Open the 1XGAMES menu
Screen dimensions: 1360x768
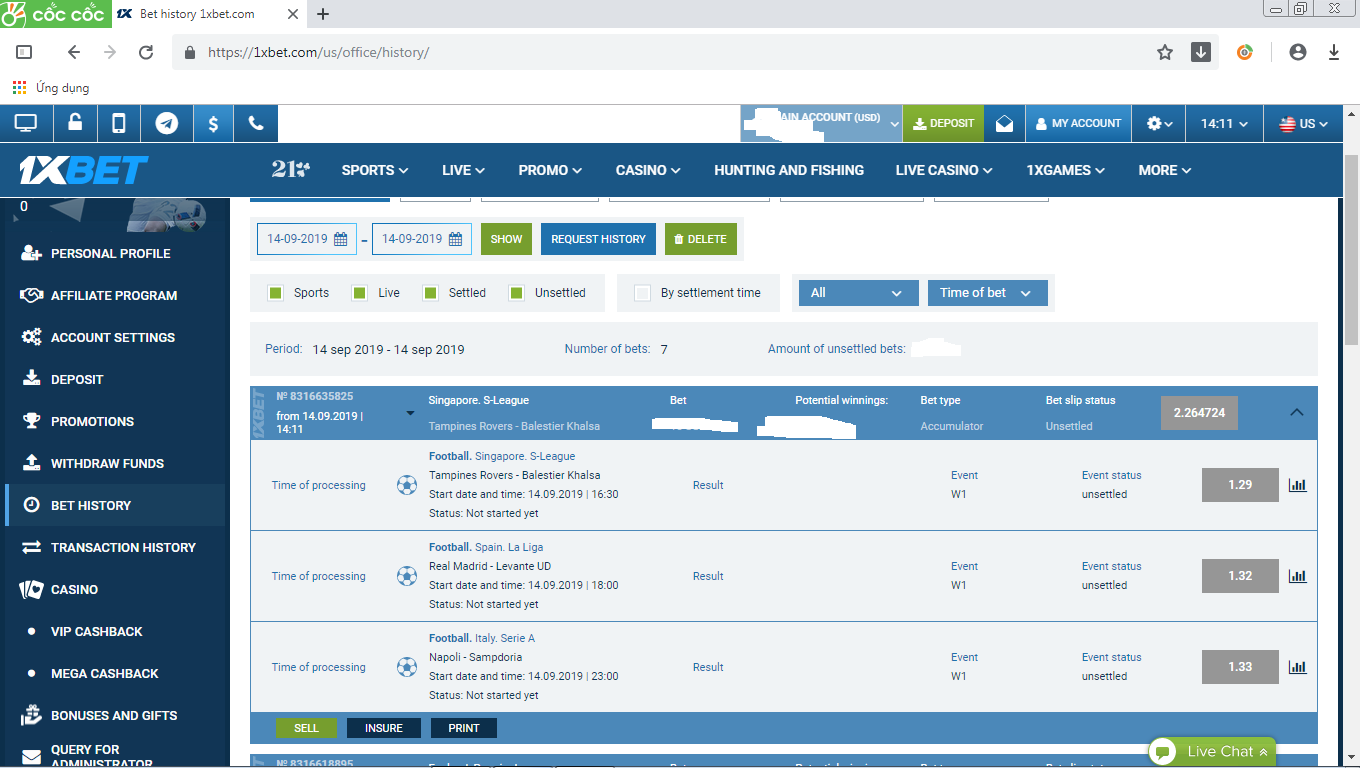click(x=1065, y=170)
